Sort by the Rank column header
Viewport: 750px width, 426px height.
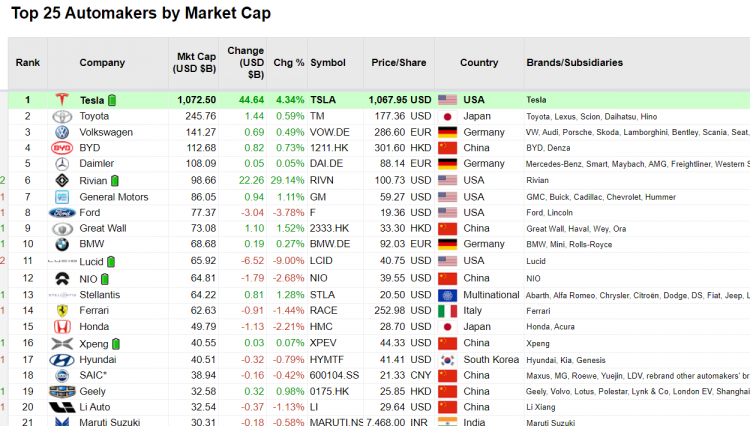28,63
